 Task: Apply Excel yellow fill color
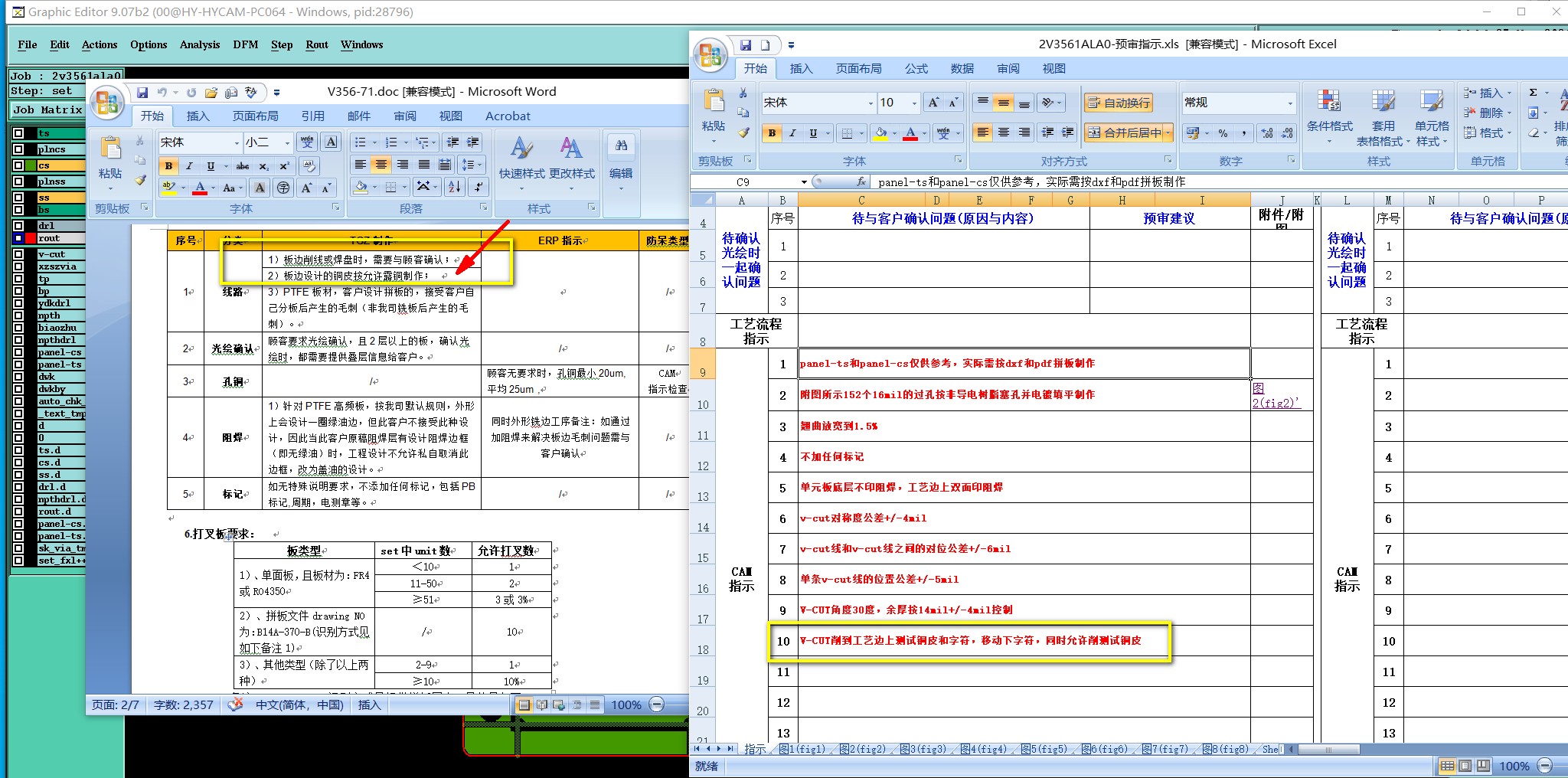click(880, 133)
